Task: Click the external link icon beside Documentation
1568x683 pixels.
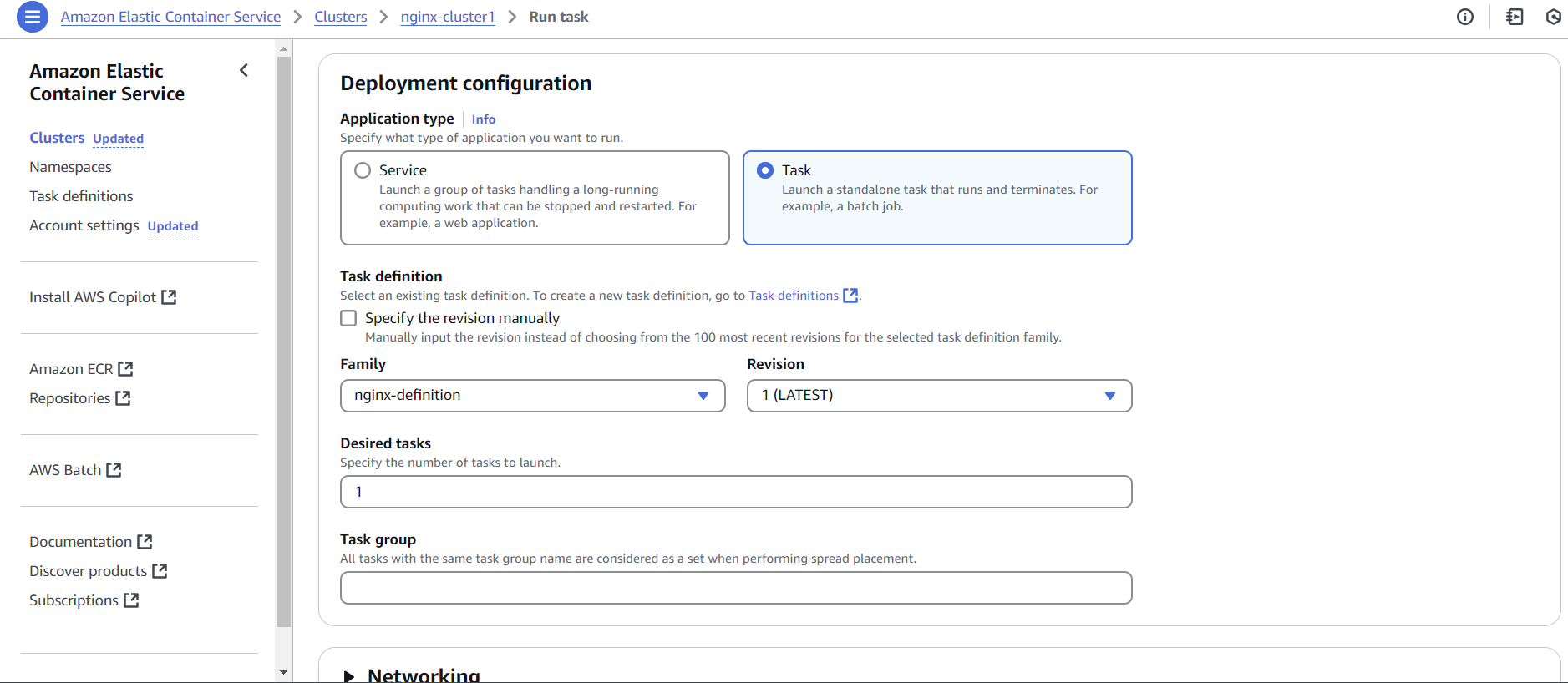Action: pos(145,542)
